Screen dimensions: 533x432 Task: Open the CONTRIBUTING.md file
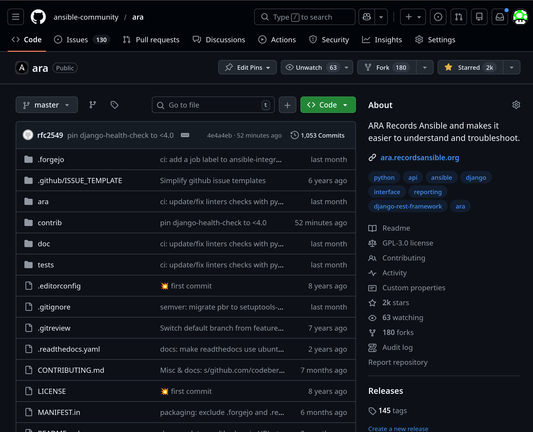(71, 370)
